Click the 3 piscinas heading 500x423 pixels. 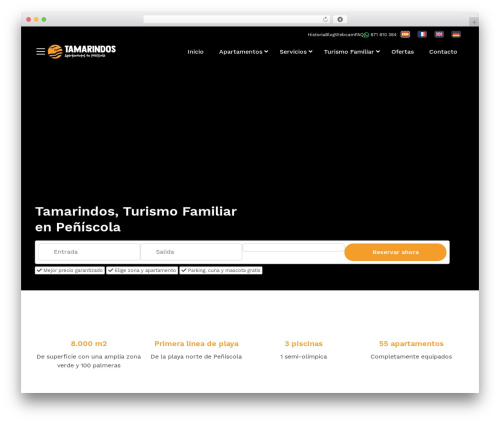click(304, 344)
